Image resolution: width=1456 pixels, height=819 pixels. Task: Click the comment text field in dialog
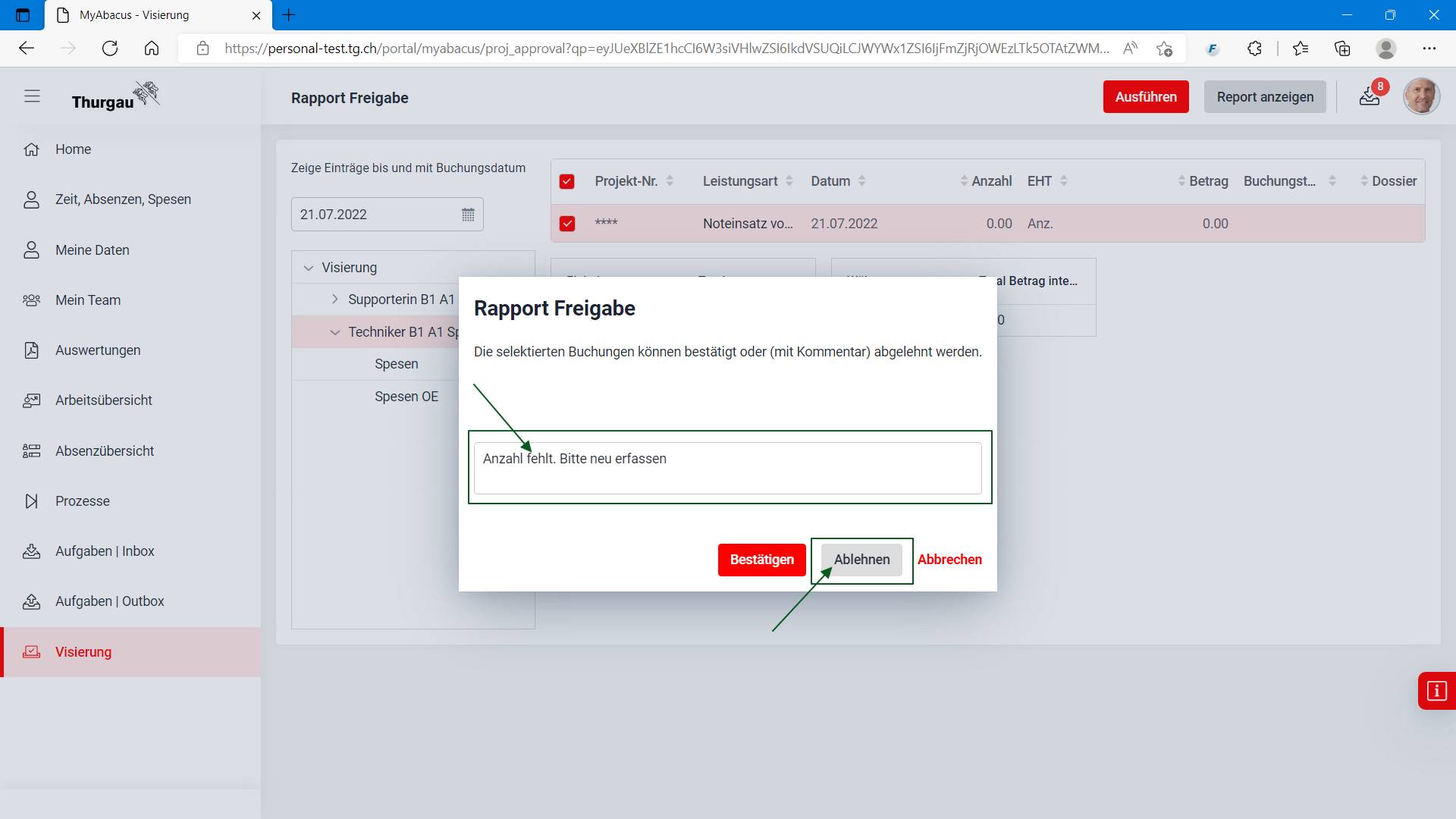point(727,468)
